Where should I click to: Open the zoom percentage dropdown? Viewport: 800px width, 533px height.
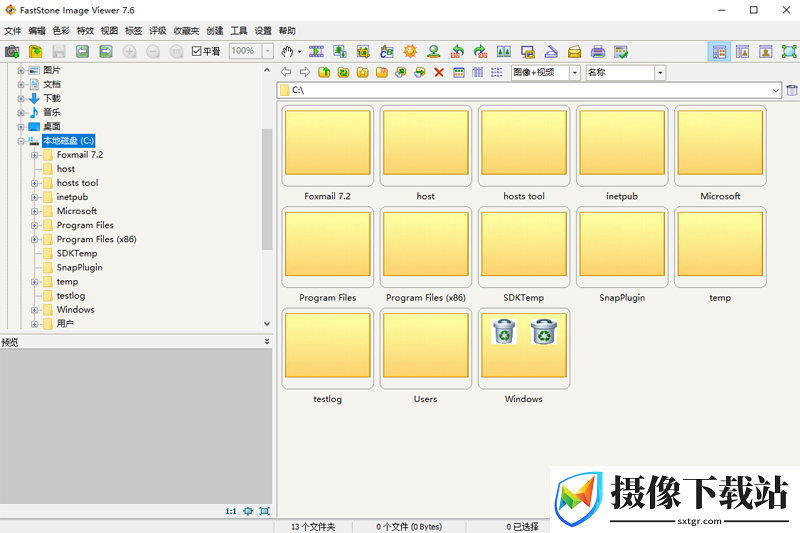pos(267,51)
